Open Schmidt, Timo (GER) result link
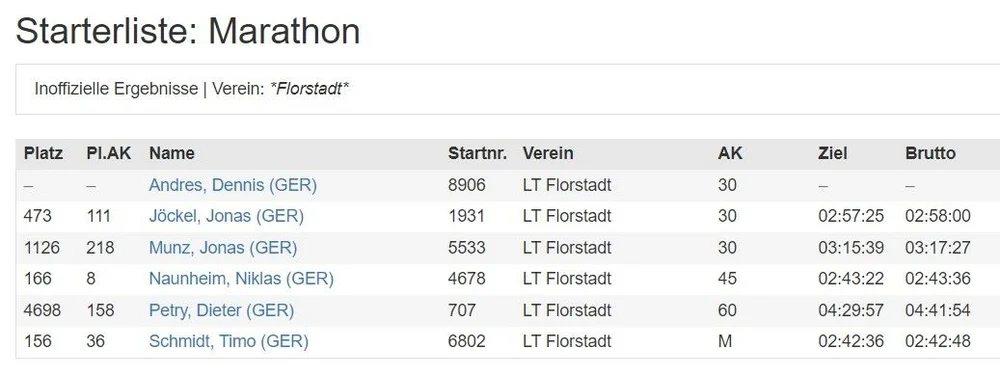1000x376 pixels. 228,342
